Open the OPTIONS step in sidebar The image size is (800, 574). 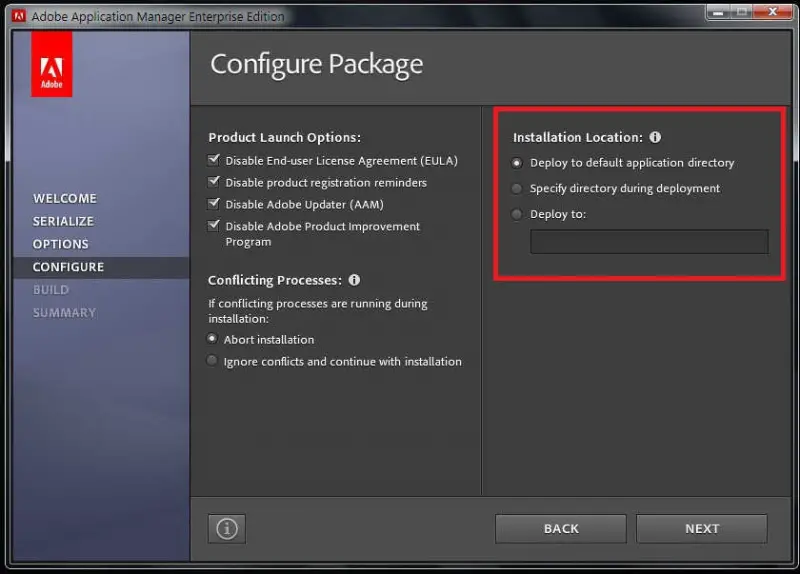tap(61, 244)
